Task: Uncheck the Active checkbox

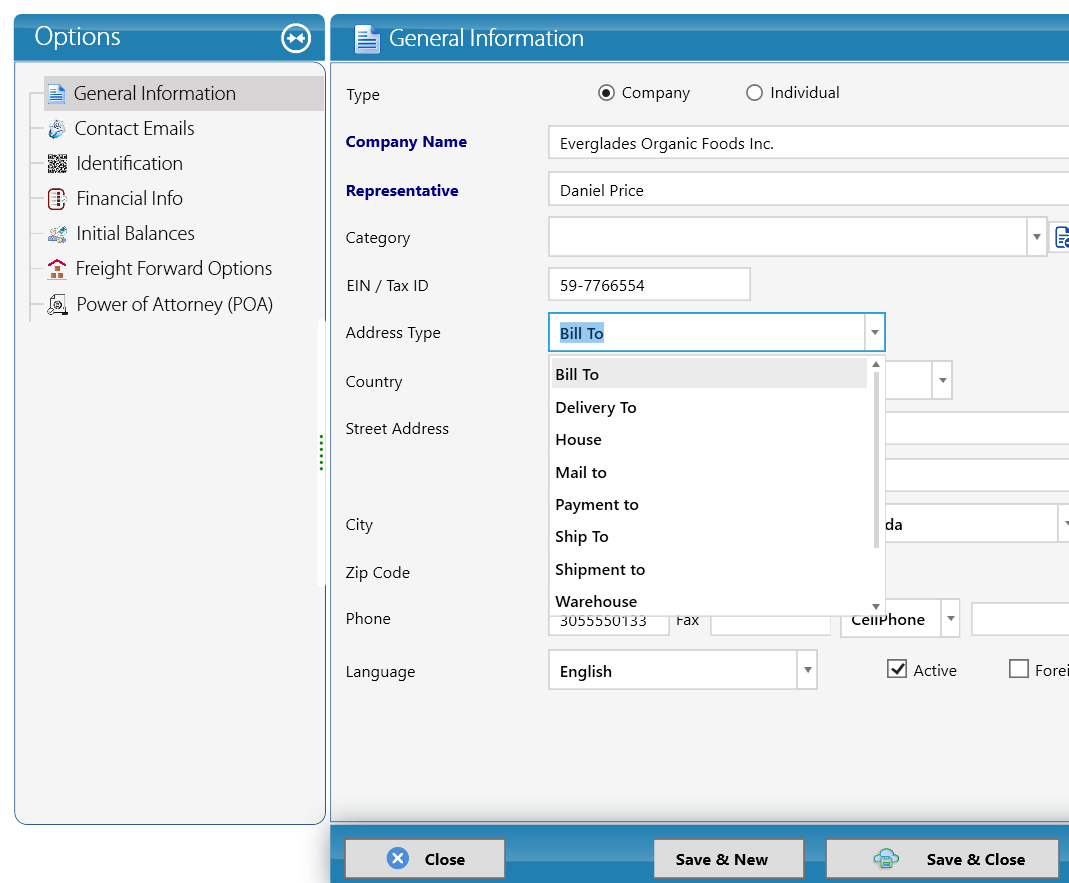Action: [x=897, y=669]
